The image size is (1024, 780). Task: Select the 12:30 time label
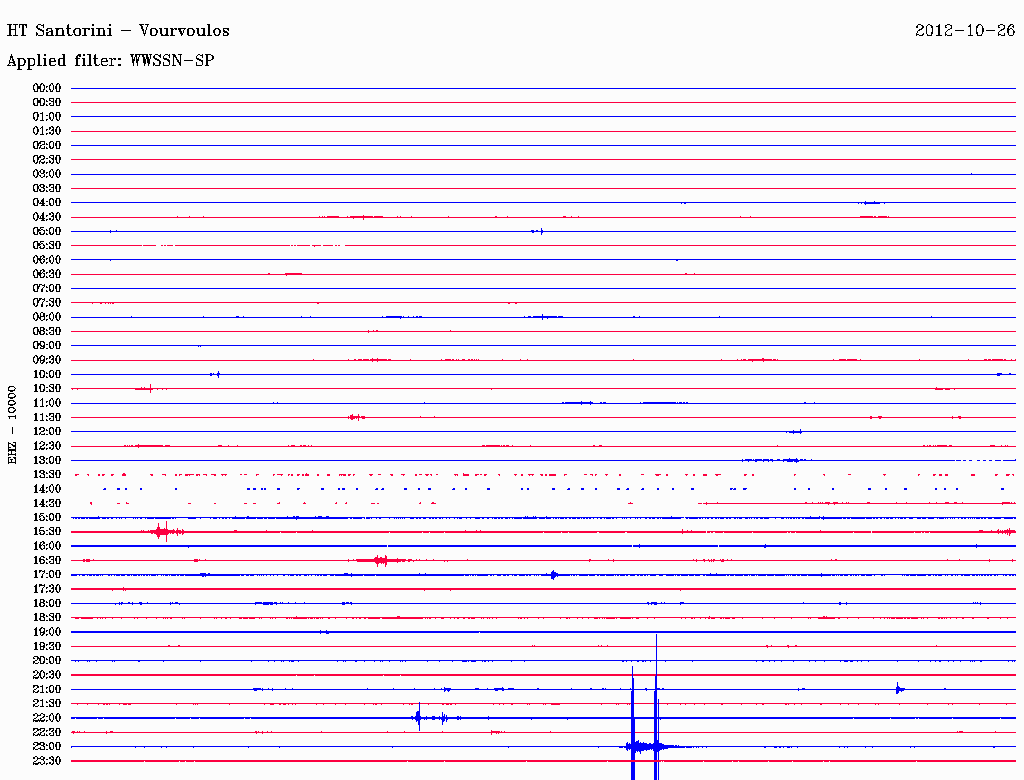point(47,446)
